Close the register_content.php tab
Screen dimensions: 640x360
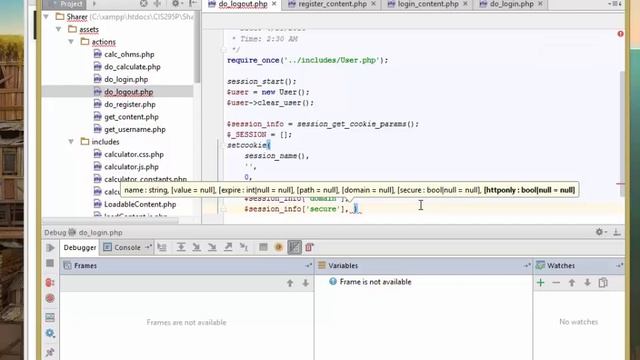373,4
